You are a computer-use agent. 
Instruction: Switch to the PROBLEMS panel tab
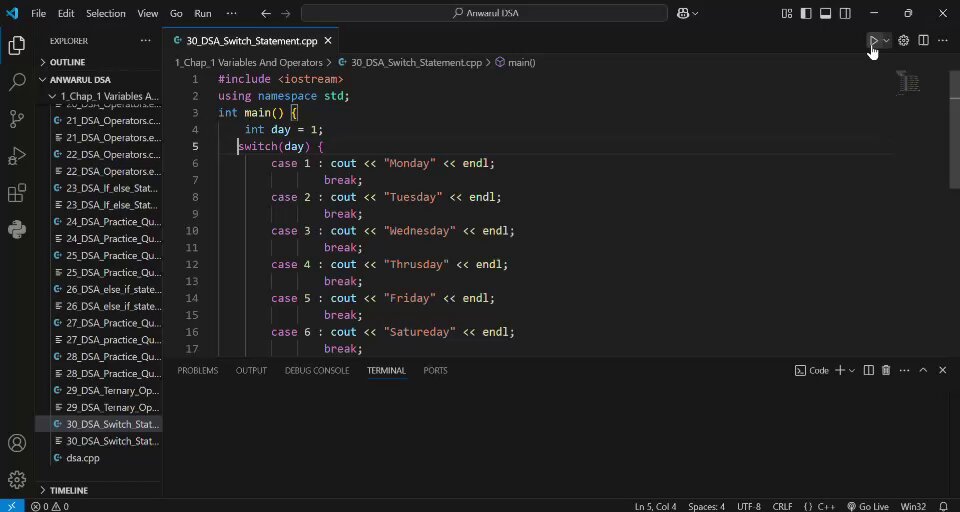click(198, 371)
